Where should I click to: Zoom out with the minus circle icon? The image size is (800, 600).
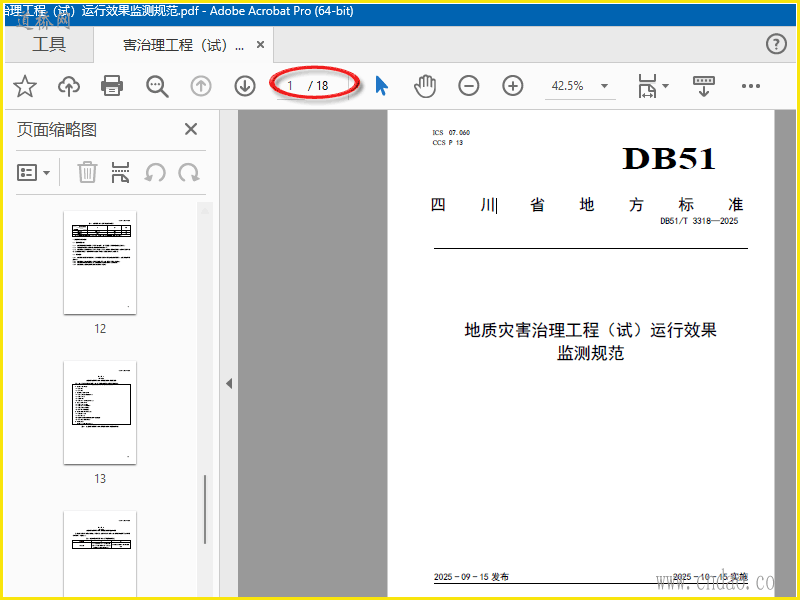(x=468, y=86)
